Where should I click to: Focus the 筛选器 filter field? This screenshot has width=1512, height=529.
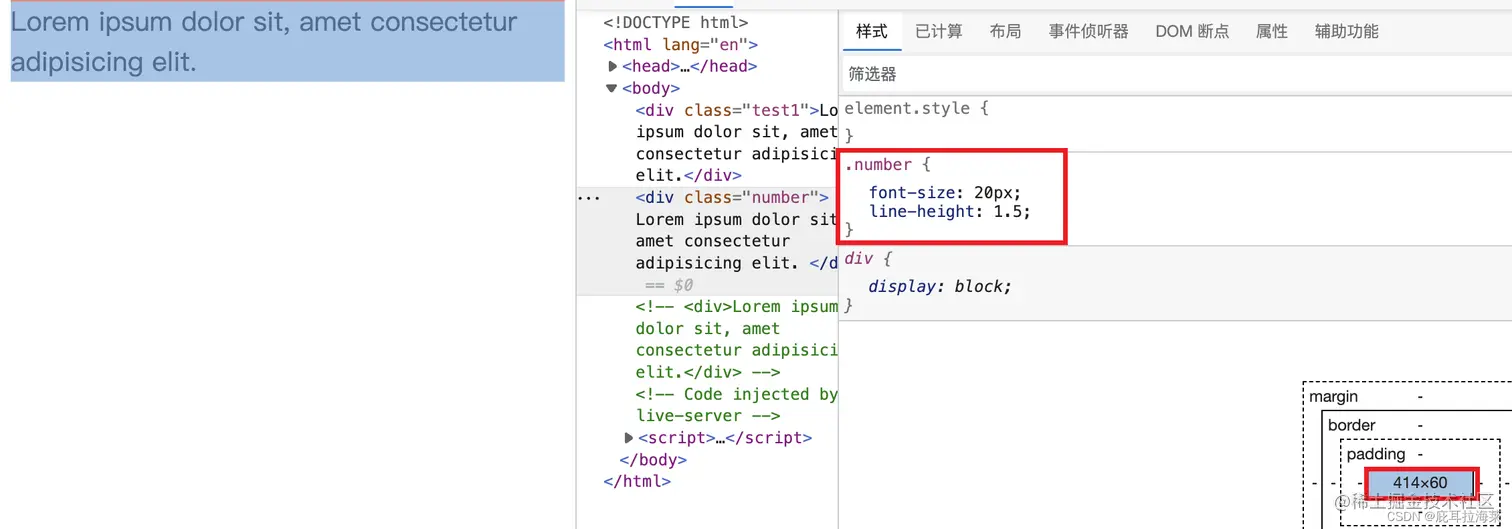coord(1175,74)
